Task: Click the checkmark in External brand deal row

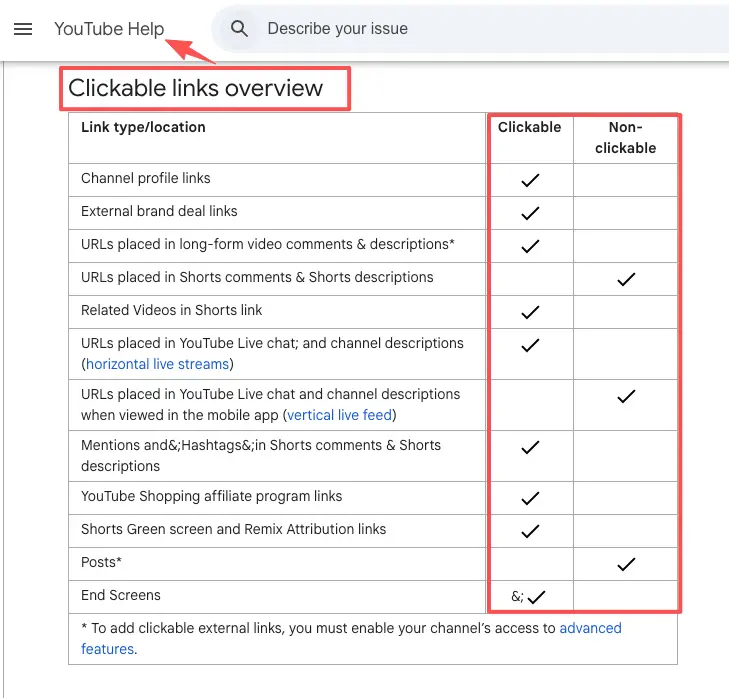Action: click(x=530, y=213)
